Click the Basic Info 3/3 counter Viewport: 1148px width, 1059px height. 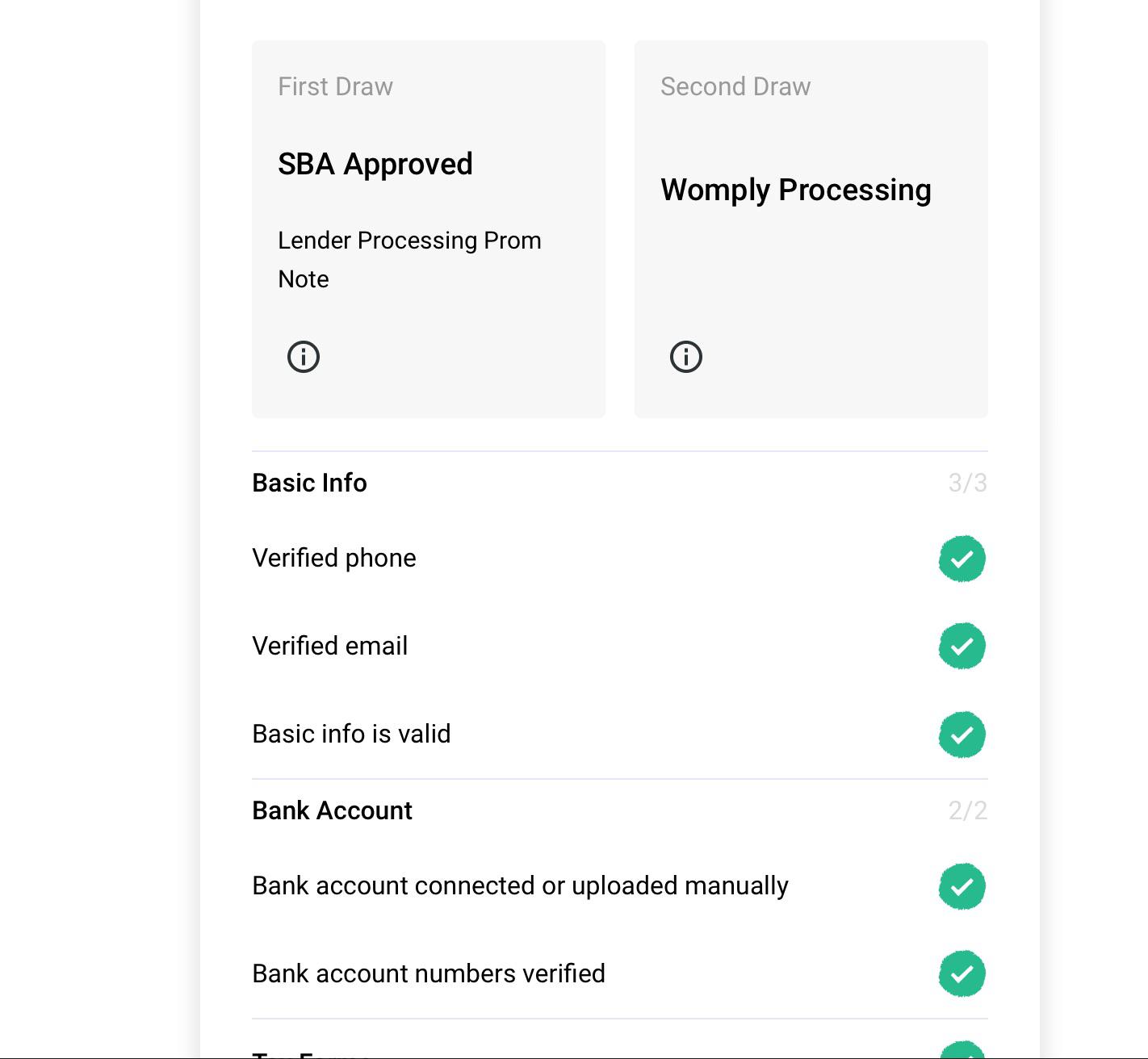click(967, 483)
